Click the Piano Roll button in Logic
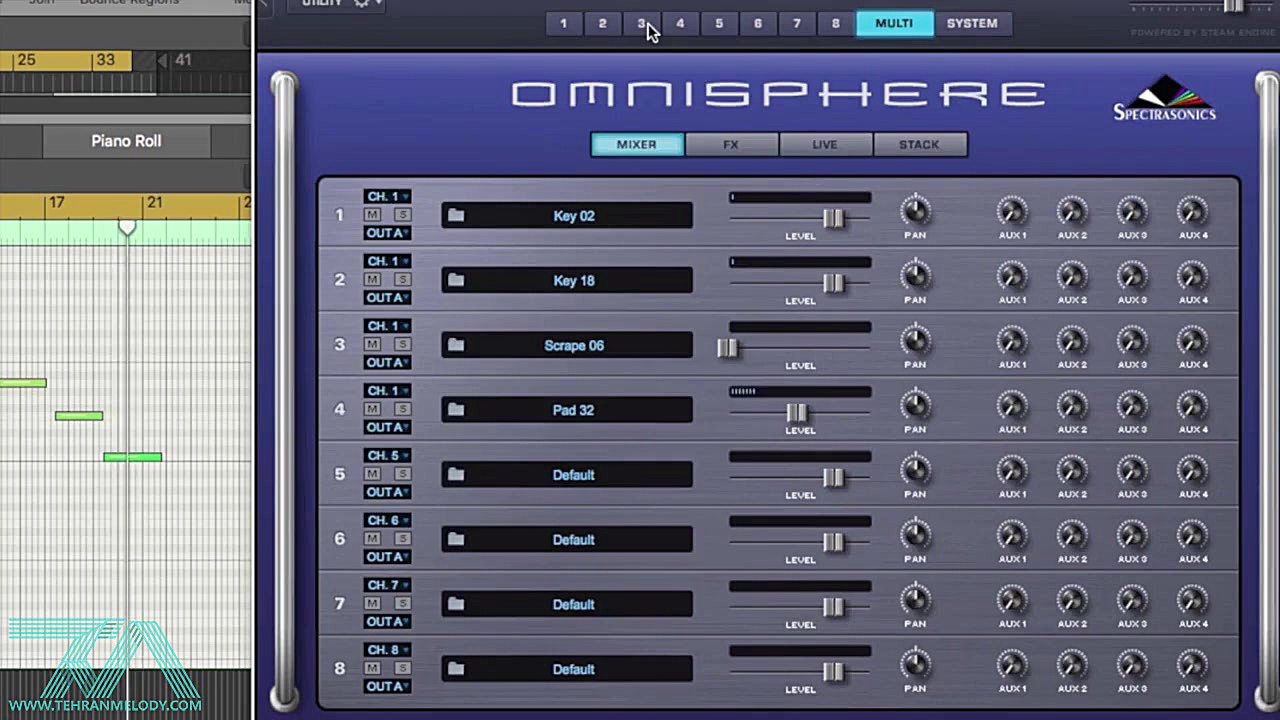The width and height of the screenshot is (1280, 720). [126, 141]
